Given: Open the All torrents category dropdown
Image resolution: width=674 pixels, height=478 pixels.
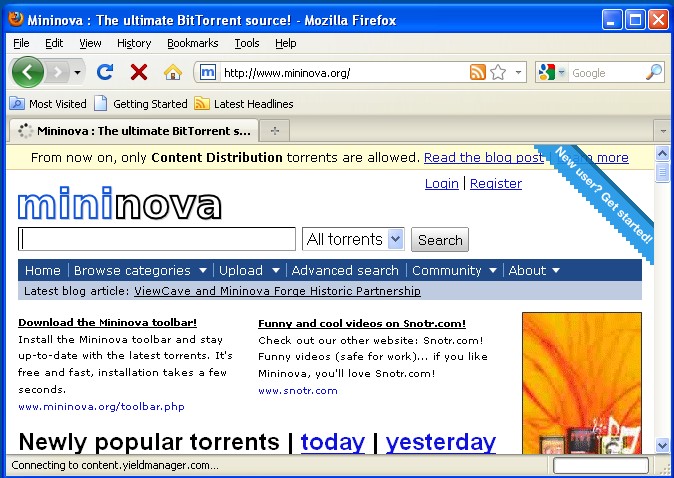Looking at the screenshot, I should tap(353, 239).
